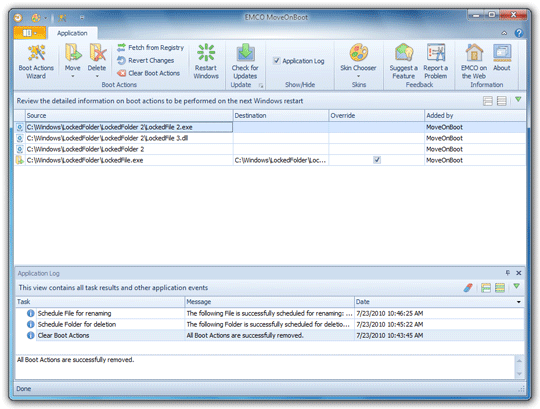The image size is (540, 409).
Task: Select the LockedFile 2.exe row
Action: click(x=270, y=127)
